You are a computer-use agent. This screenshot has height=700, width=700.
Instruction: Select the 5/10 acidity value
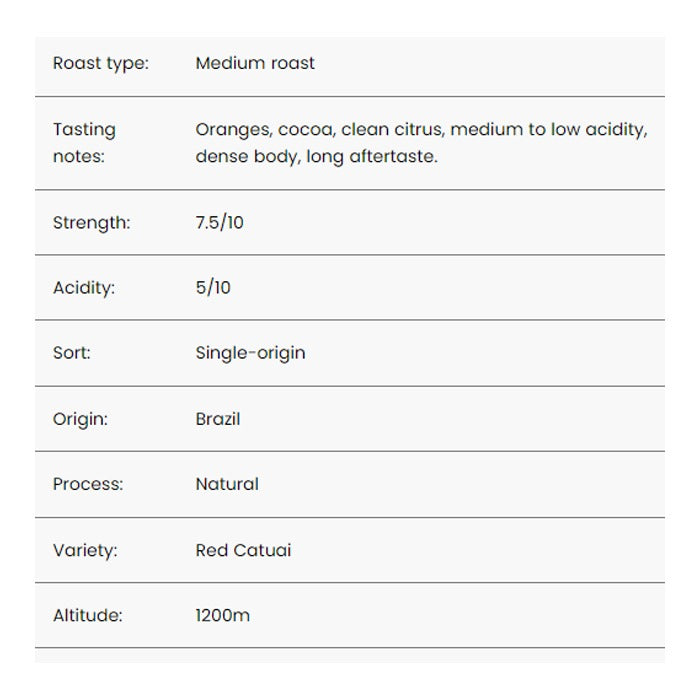click(x=213, y=288)
